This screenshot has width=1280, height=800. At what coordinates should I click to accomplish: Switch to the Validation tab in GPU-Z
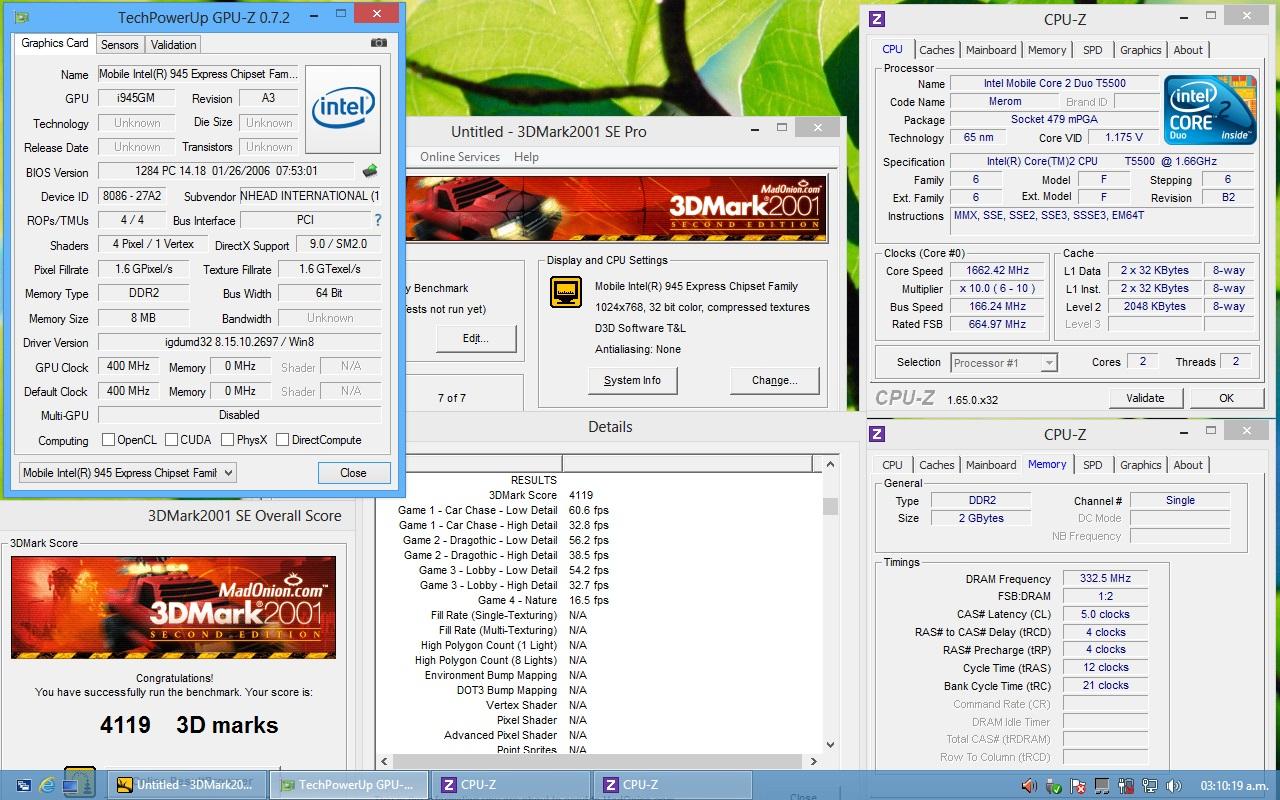tap(174, 45)
